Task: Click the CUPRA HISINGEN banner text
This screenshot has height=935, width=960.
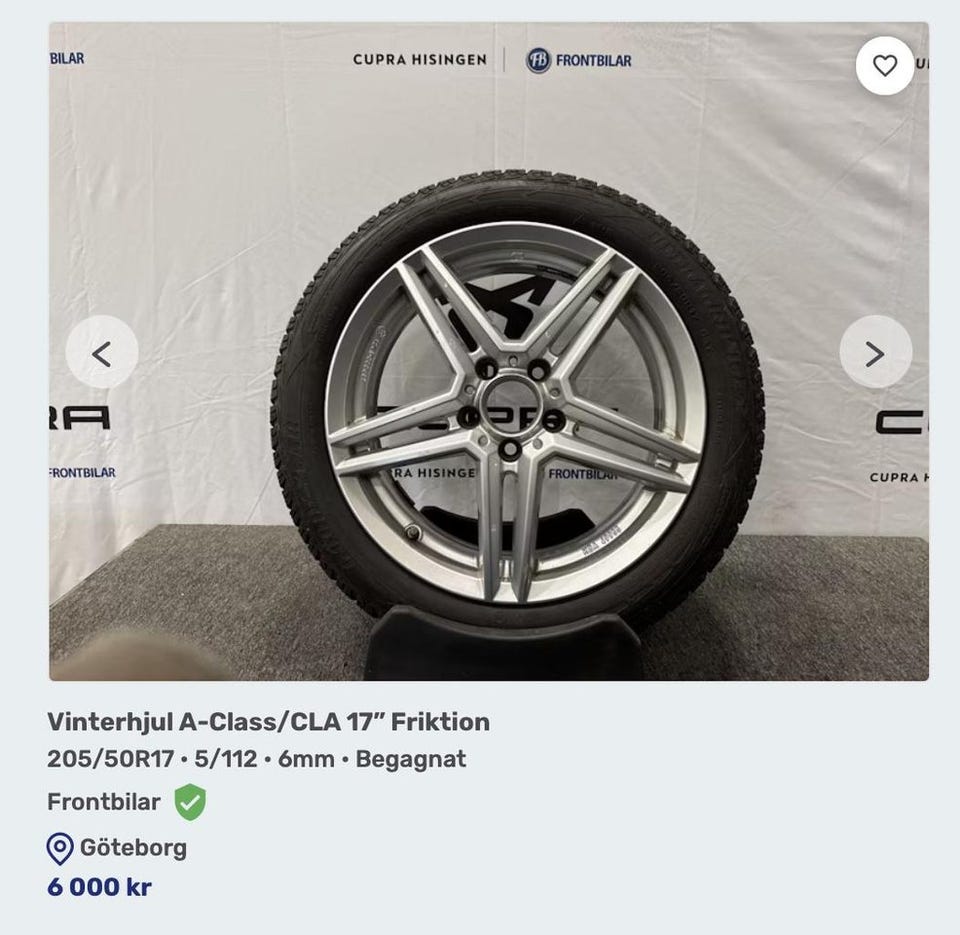Action: coord(419,60)
